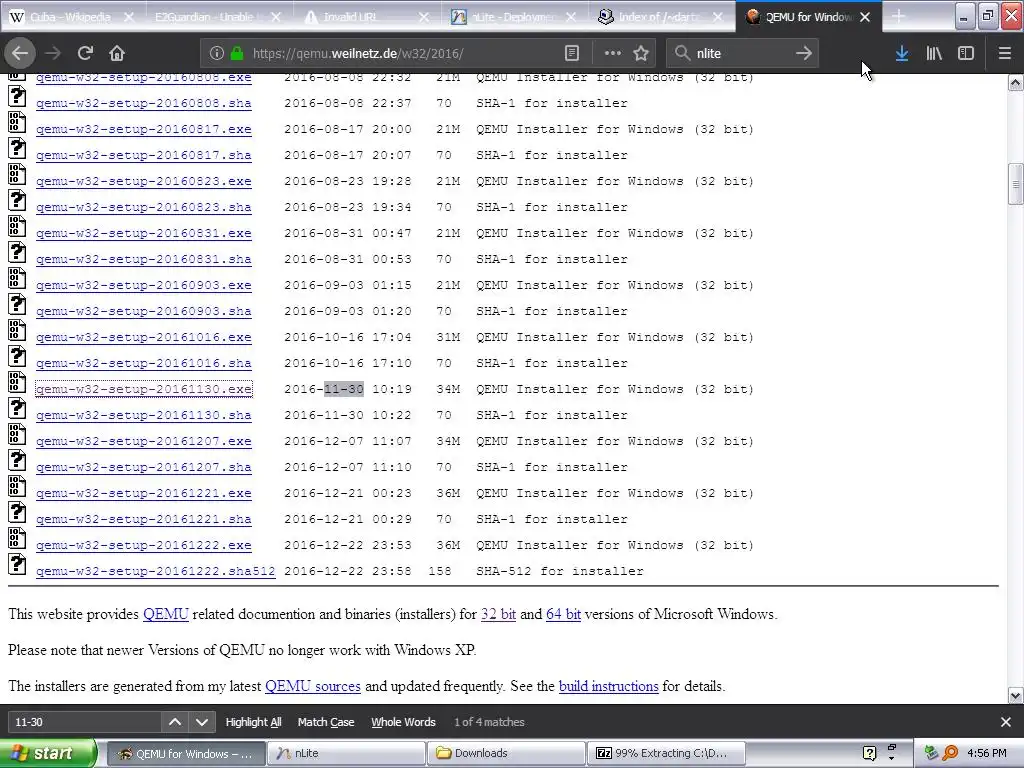The image size is (1024, 768).
Task: Click the binary file icon beside qemu-w32-setup-20161222.exe
Action: [17, 539]
